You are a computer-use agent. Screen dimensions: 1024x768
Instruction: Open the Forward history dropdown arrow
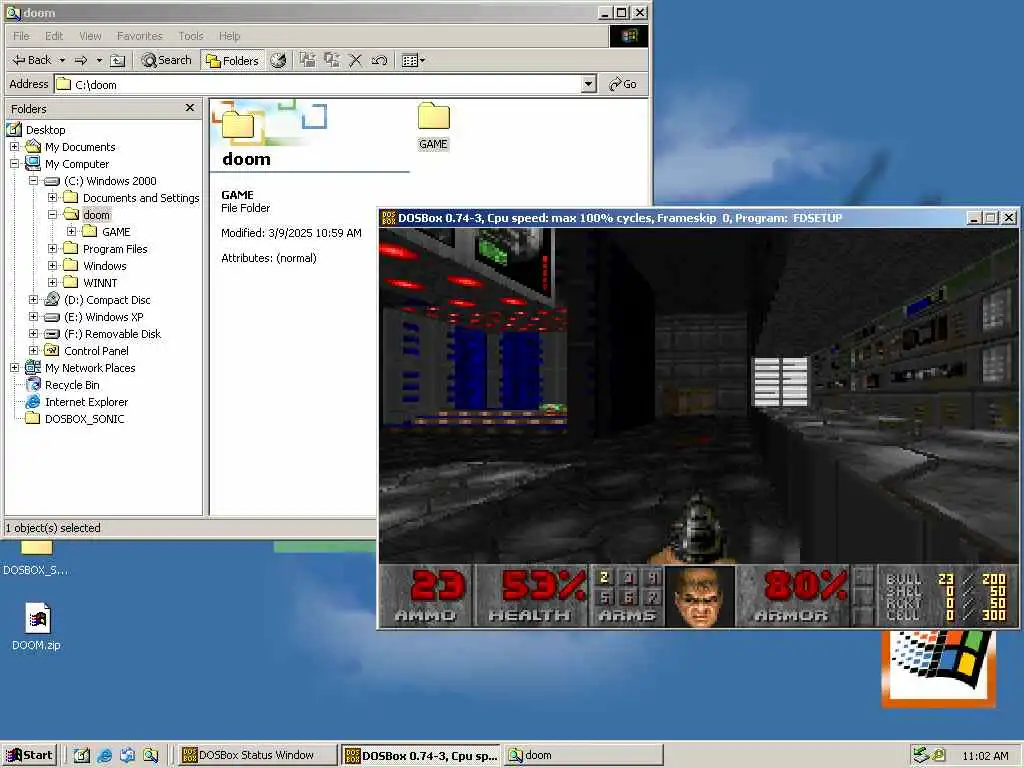[99, 60]
